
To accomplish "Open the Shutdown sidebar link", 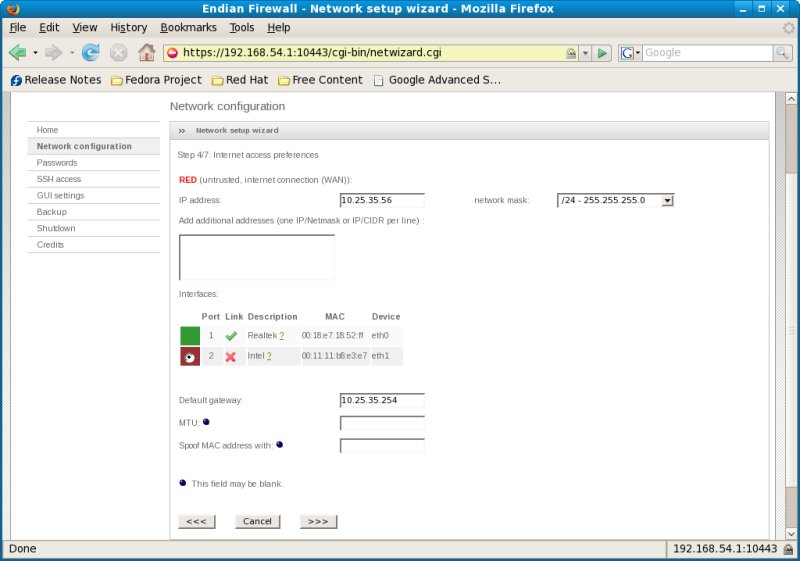I will click(56, 228).
